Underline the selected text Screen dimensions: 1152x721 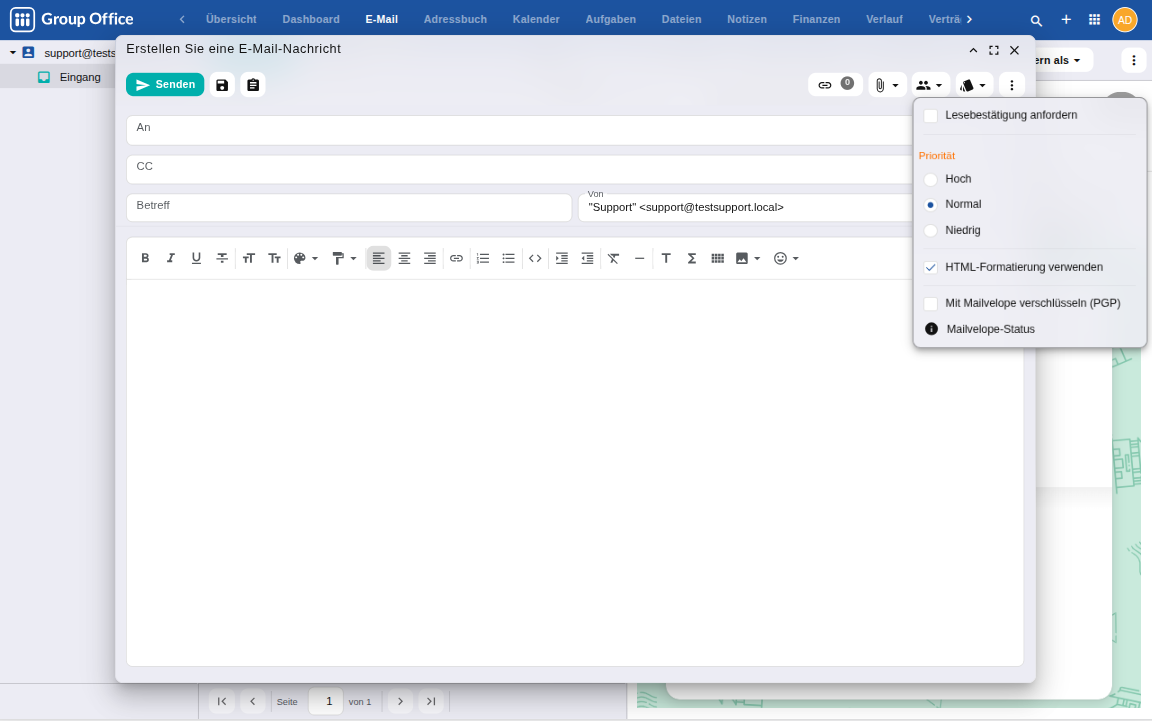[196, 258]
